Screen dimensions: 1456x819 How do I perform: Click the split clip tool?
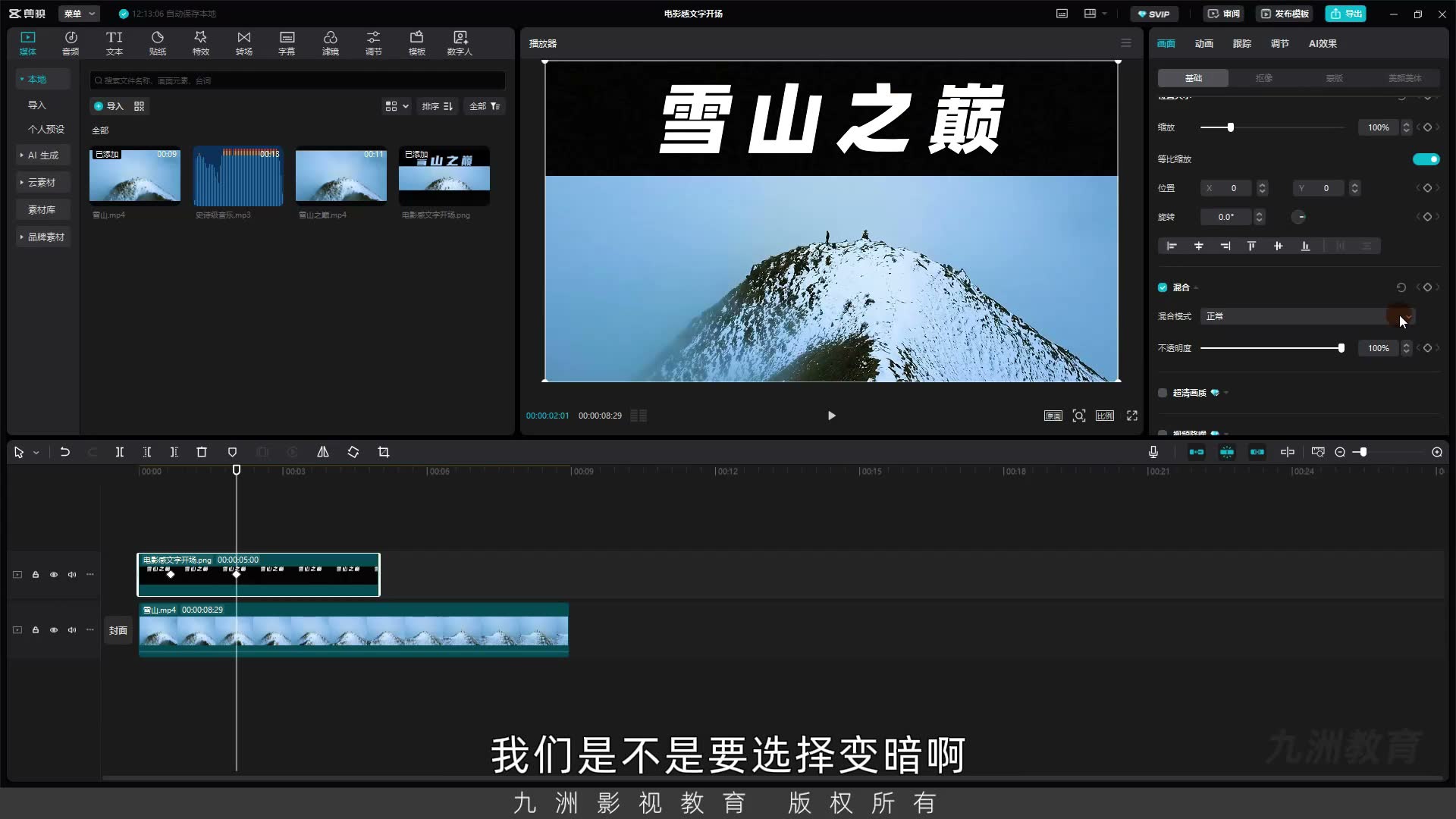pos(120,452)
